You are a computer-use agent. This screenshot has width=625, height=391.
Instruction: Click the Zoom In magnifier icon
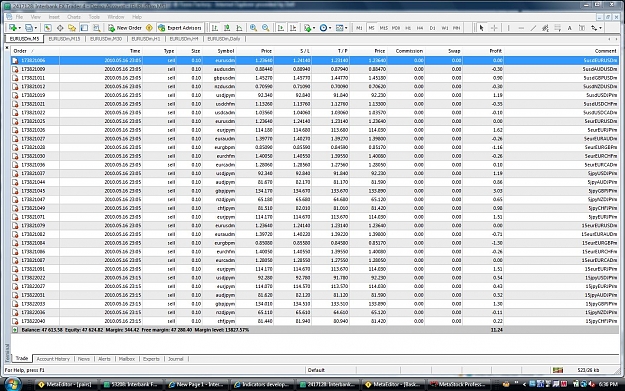tap(253, 28)
